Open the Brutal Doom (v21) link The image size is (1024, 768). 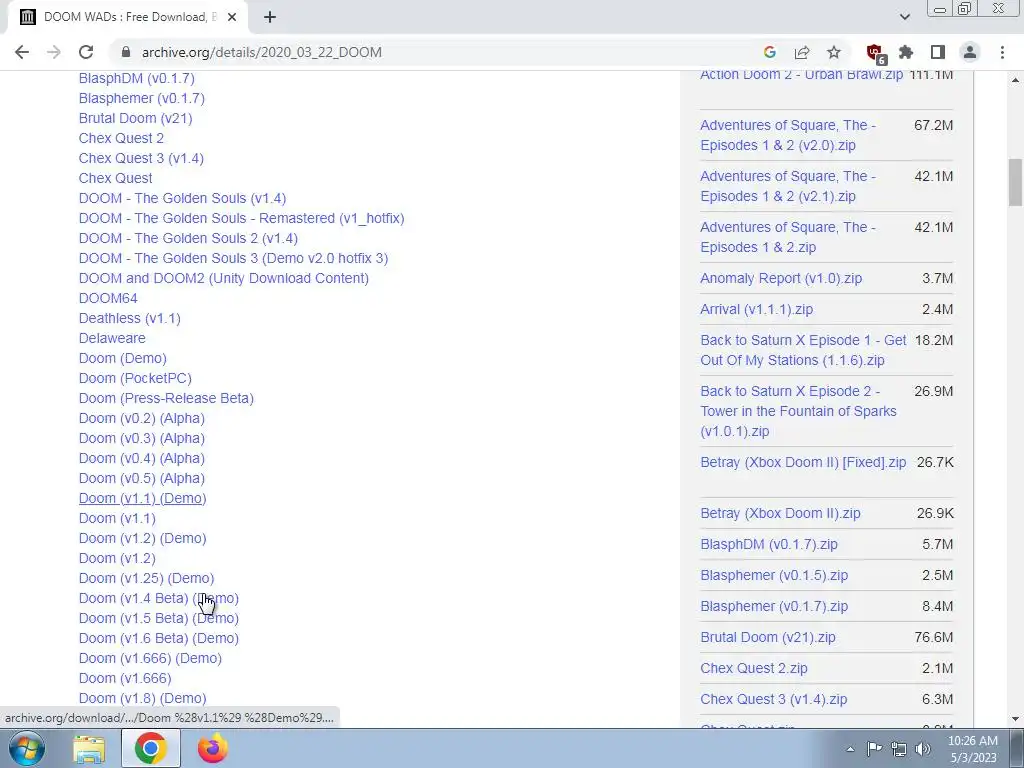135,118
